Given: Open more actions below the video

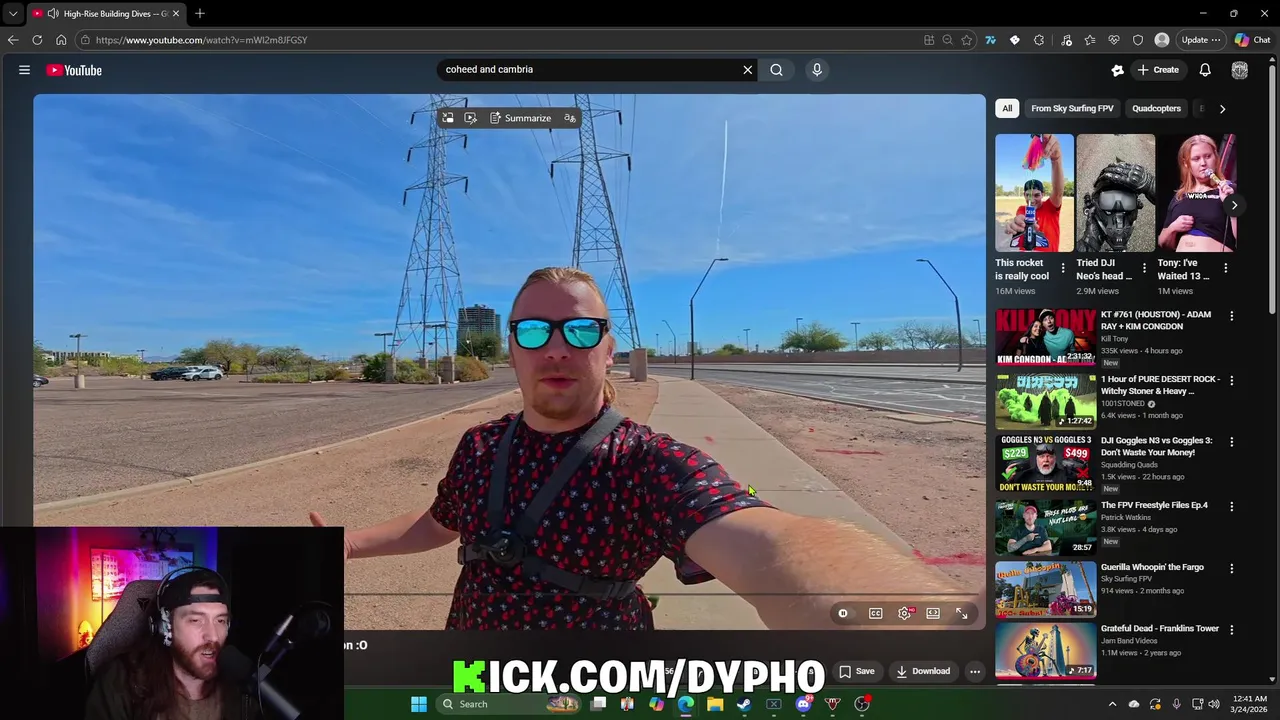Looking at the screenshot, I should pyautogui.click(x=975, y=671).
